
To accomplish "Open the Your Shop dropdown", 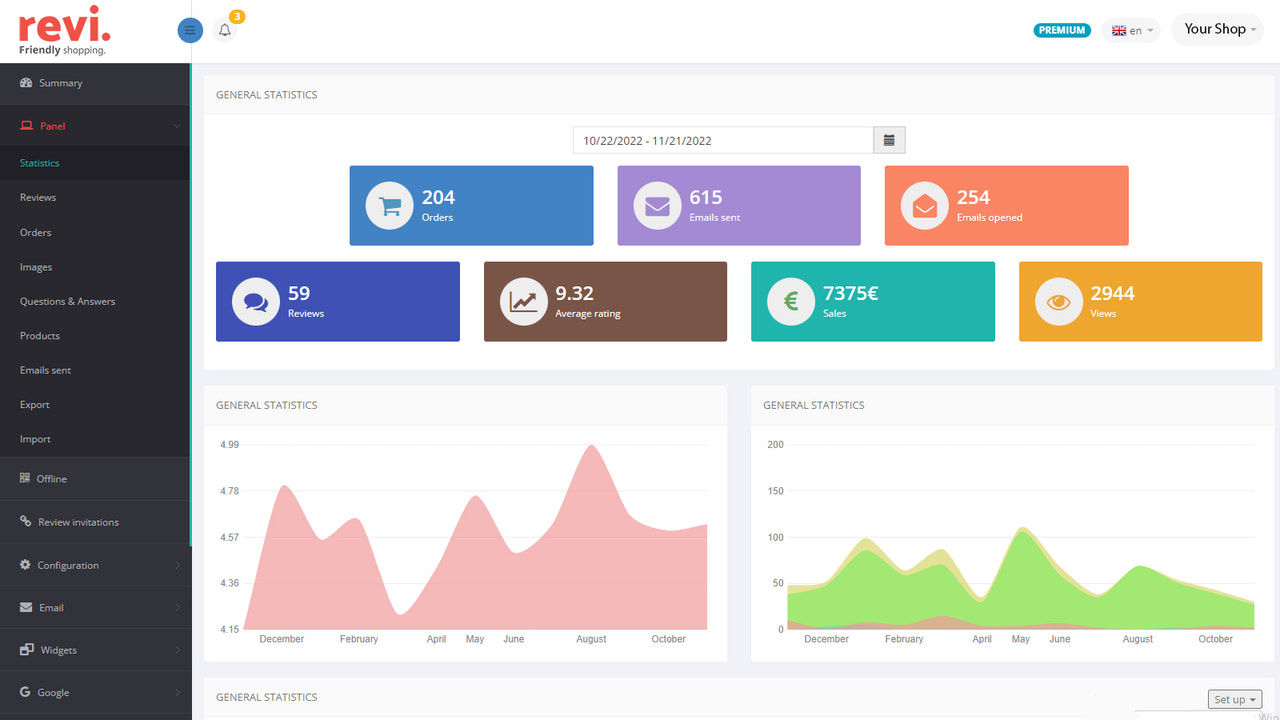I will coord(1217,29).
